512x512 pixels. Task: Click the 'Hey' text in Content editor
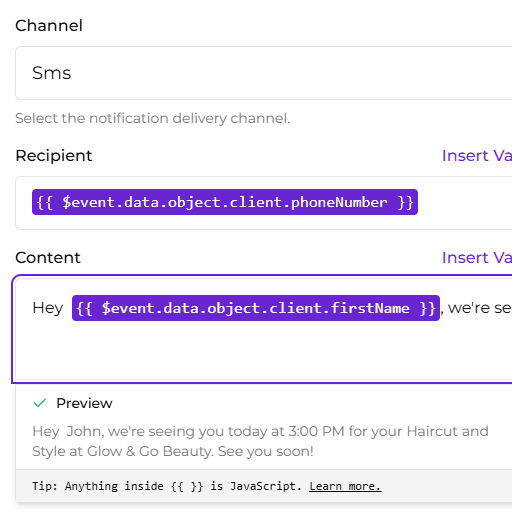tap(48, 308)
